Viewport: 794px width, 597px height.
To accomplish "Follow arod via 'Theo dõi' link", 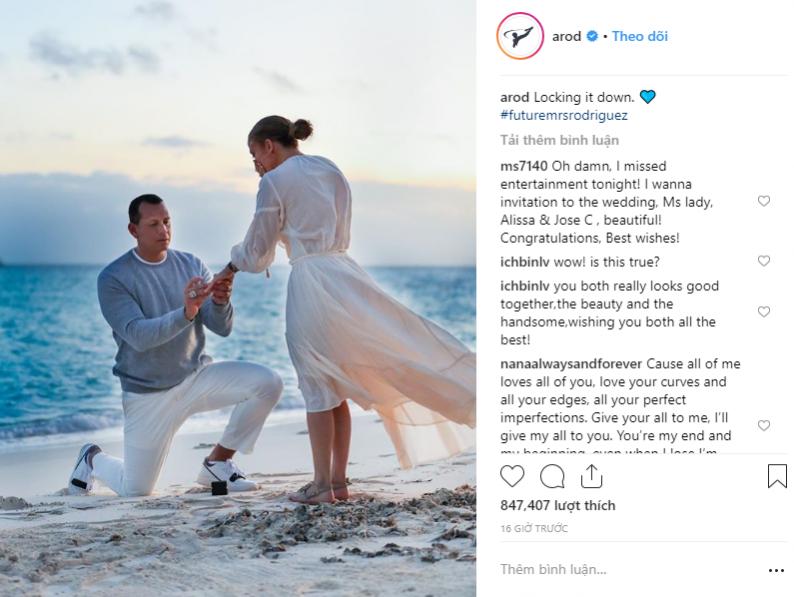I will 640,36.
